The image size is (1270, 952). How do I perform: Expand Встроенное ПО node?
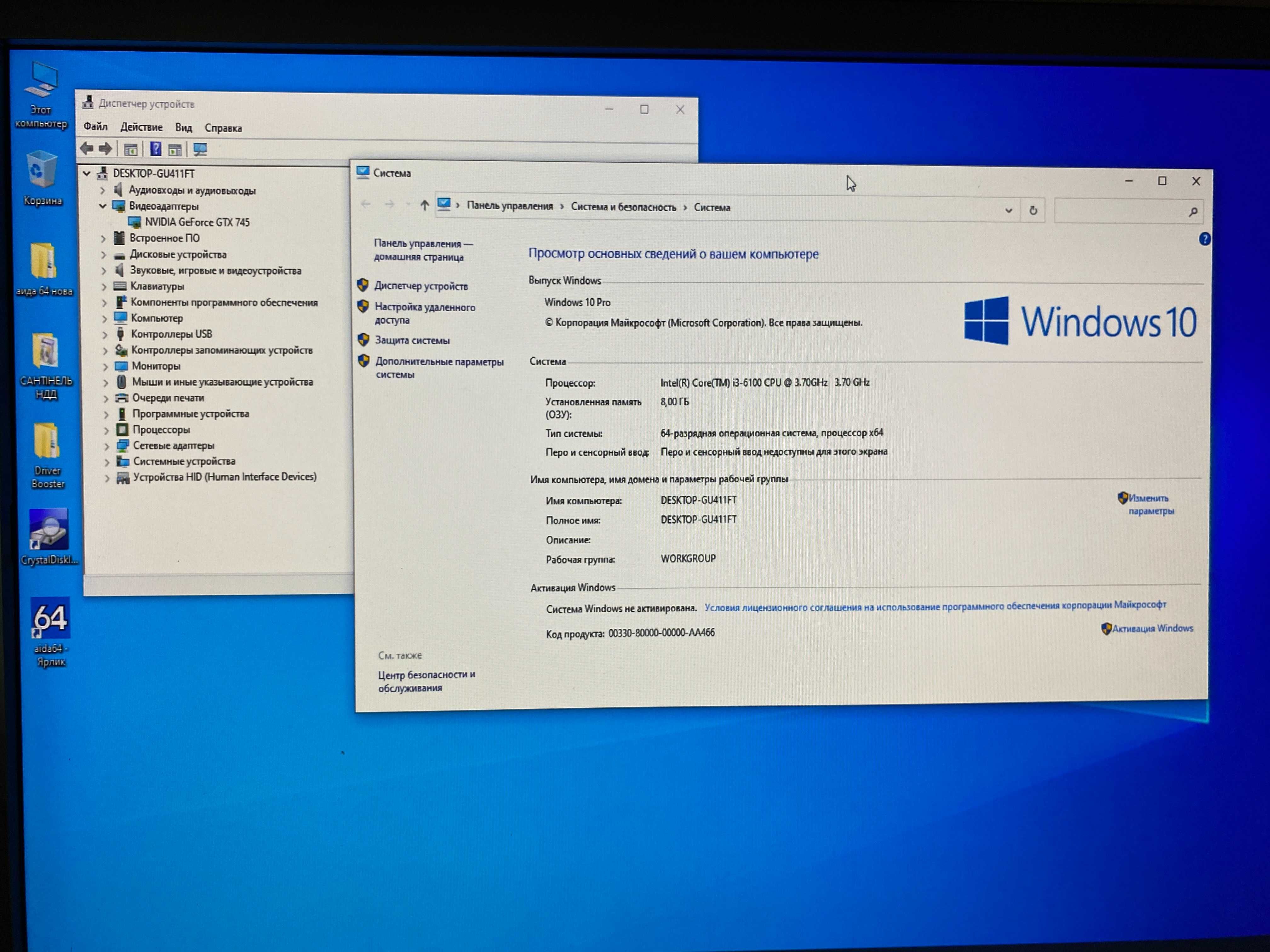pyautogui.click(x=103, y=238)
